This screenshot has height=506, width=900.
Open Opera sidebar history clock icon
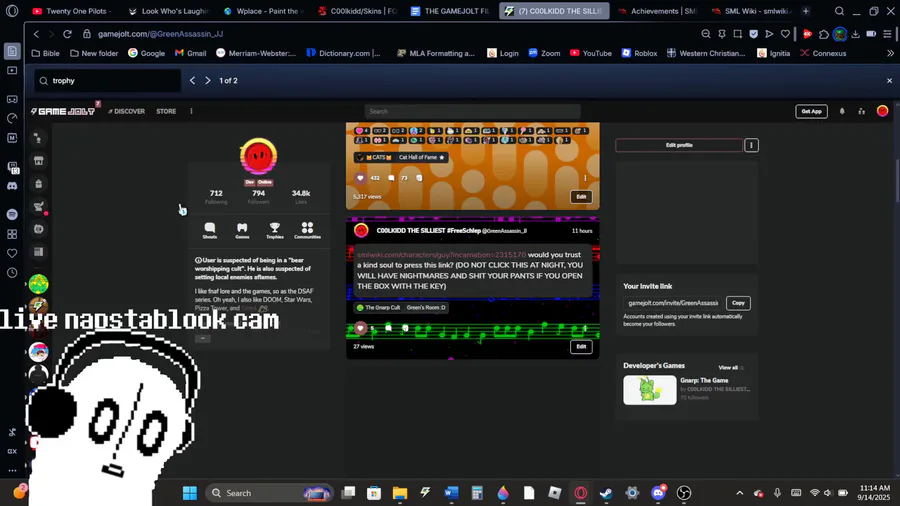12,273
